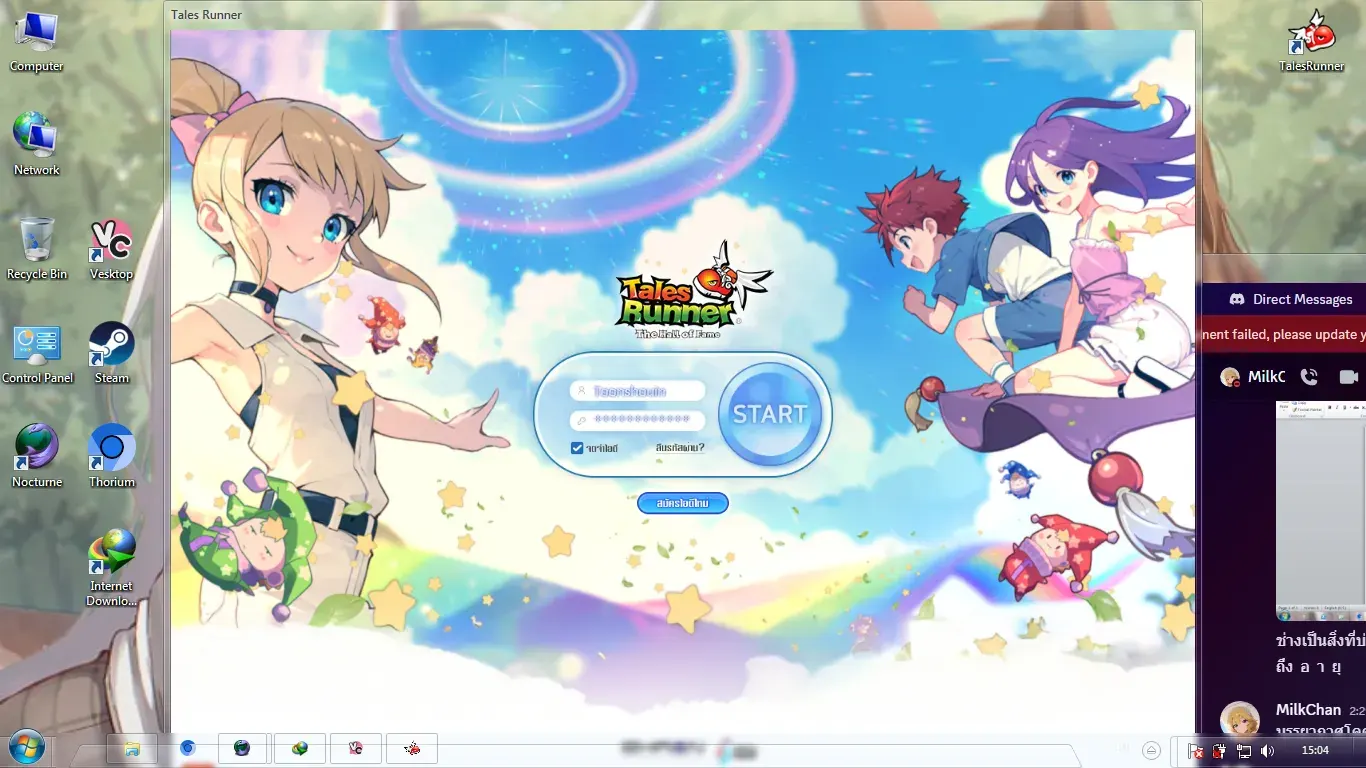Click the blue register new ID button
This screenshot has height=768, width=1366.
click(683, 503)
